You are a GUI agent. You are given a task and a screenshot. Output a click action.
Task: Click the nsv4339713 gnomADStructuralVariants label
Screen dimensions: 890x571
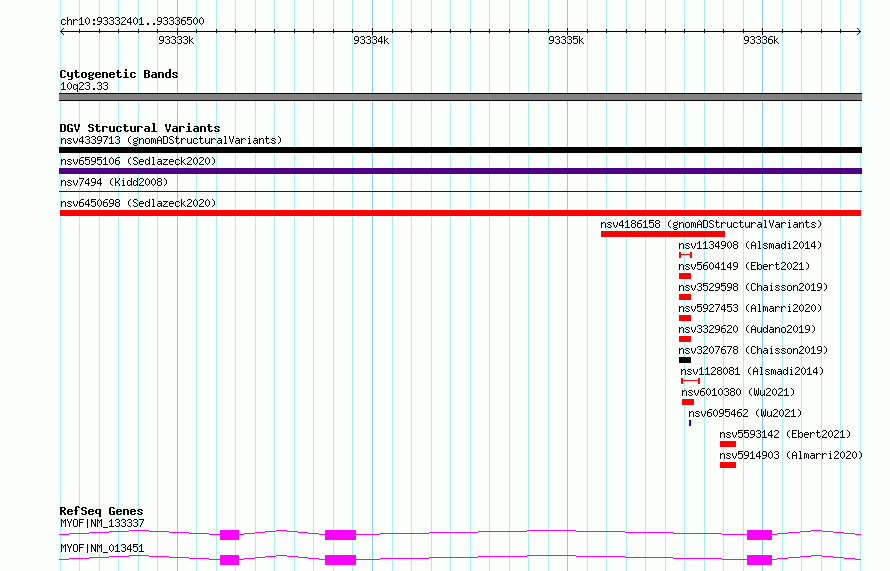pyautogui.click(x=171, y=140)
